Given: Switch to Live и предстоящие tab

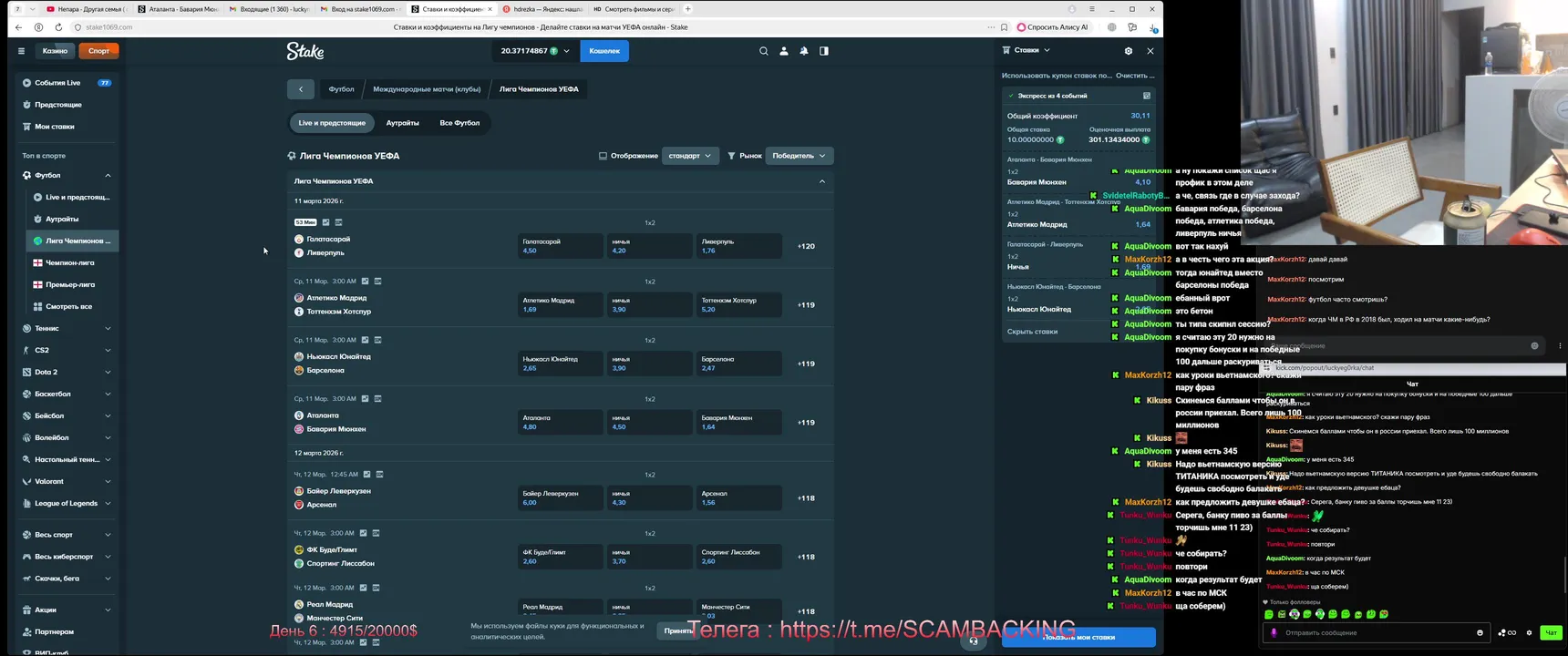Looking at the screenshot, I should click(x=332, y=123).
